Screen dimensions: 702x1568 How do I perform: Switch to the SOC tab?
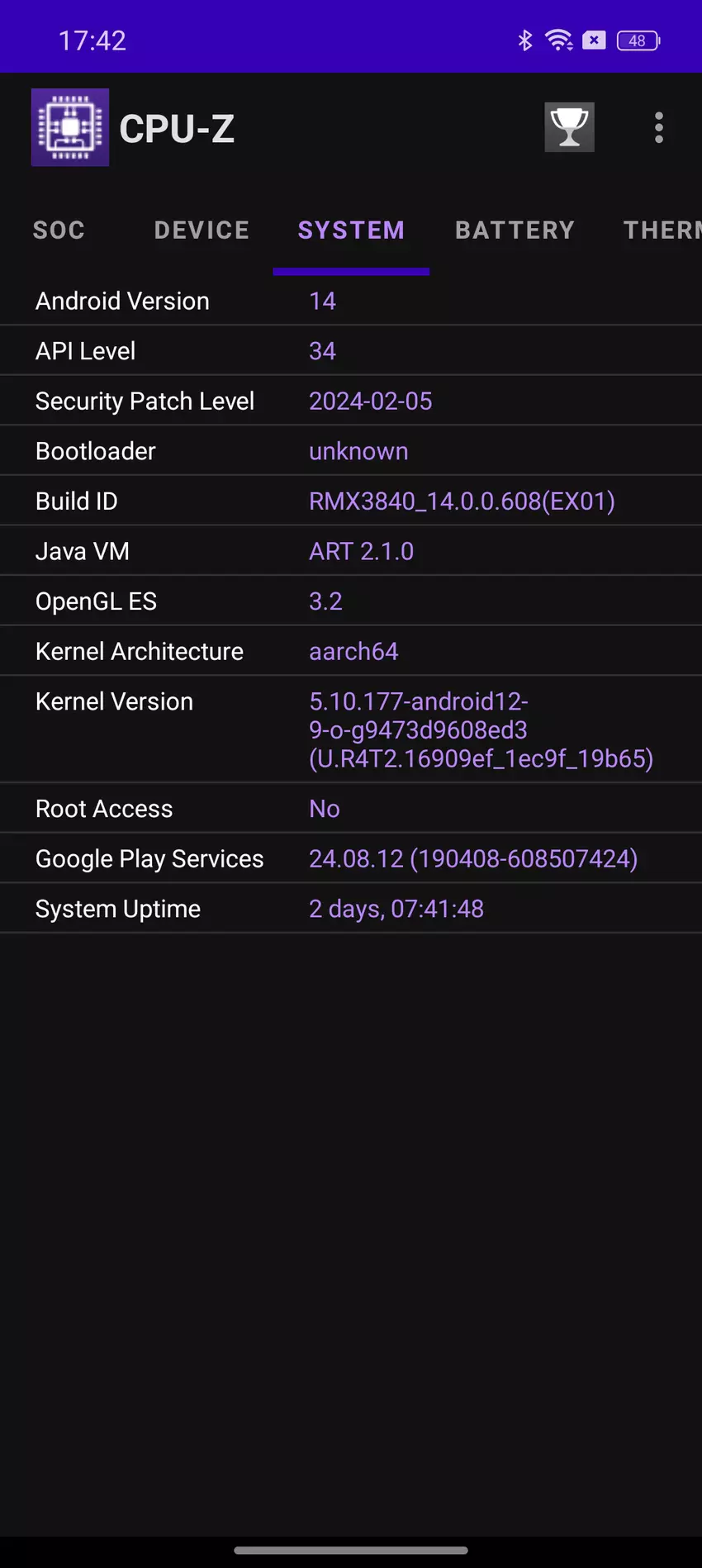pos(59,230)
